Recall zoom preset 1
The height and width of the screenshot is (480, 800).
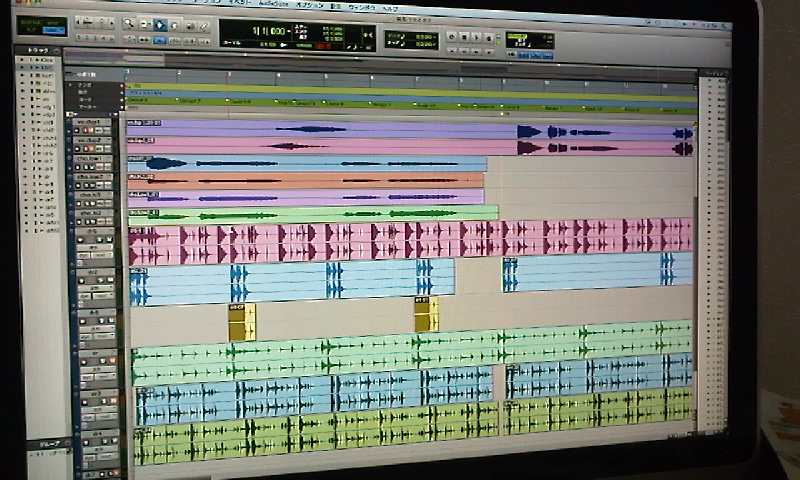(79, 38)
